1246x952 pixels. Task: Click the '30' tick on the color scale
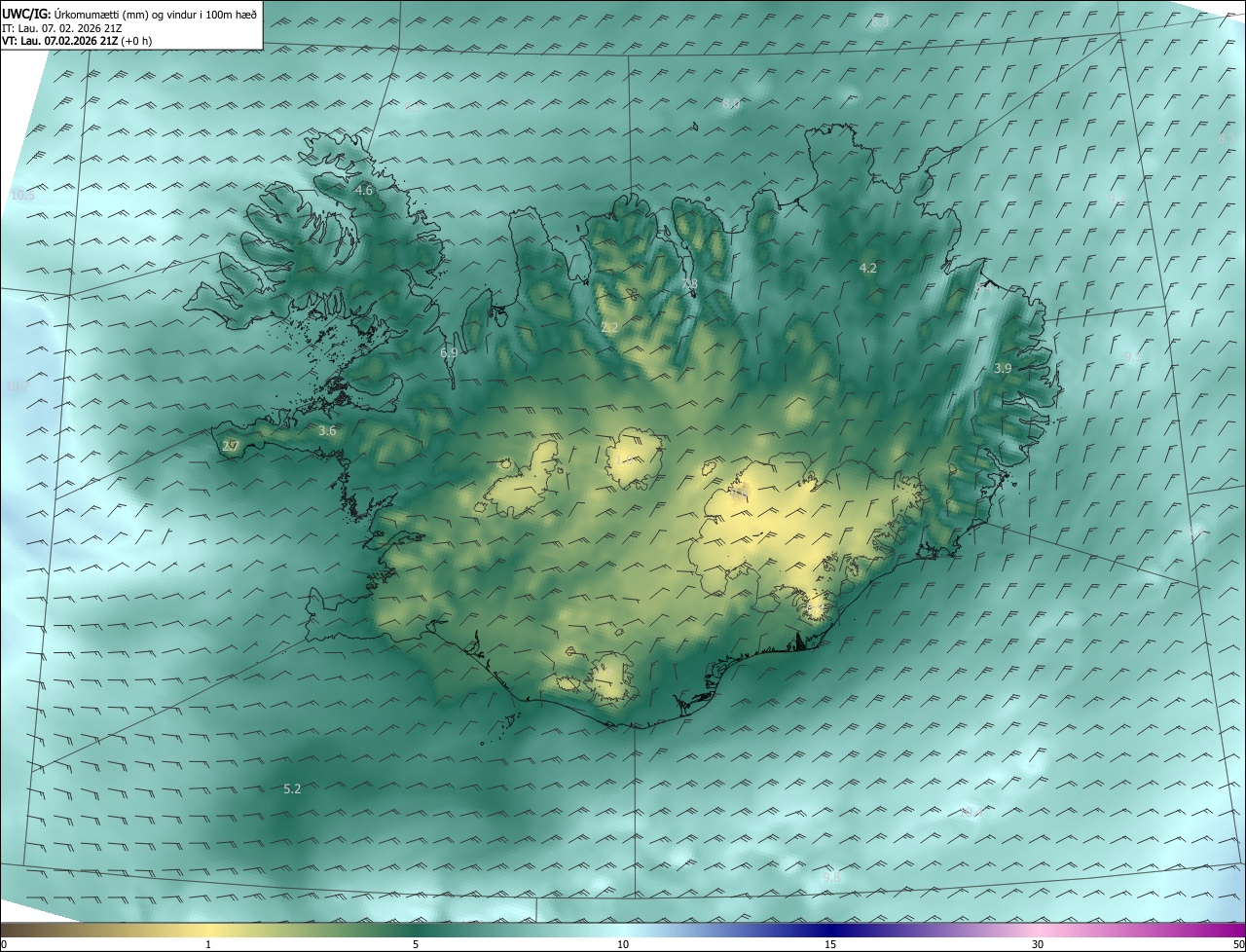point(1038,944)
